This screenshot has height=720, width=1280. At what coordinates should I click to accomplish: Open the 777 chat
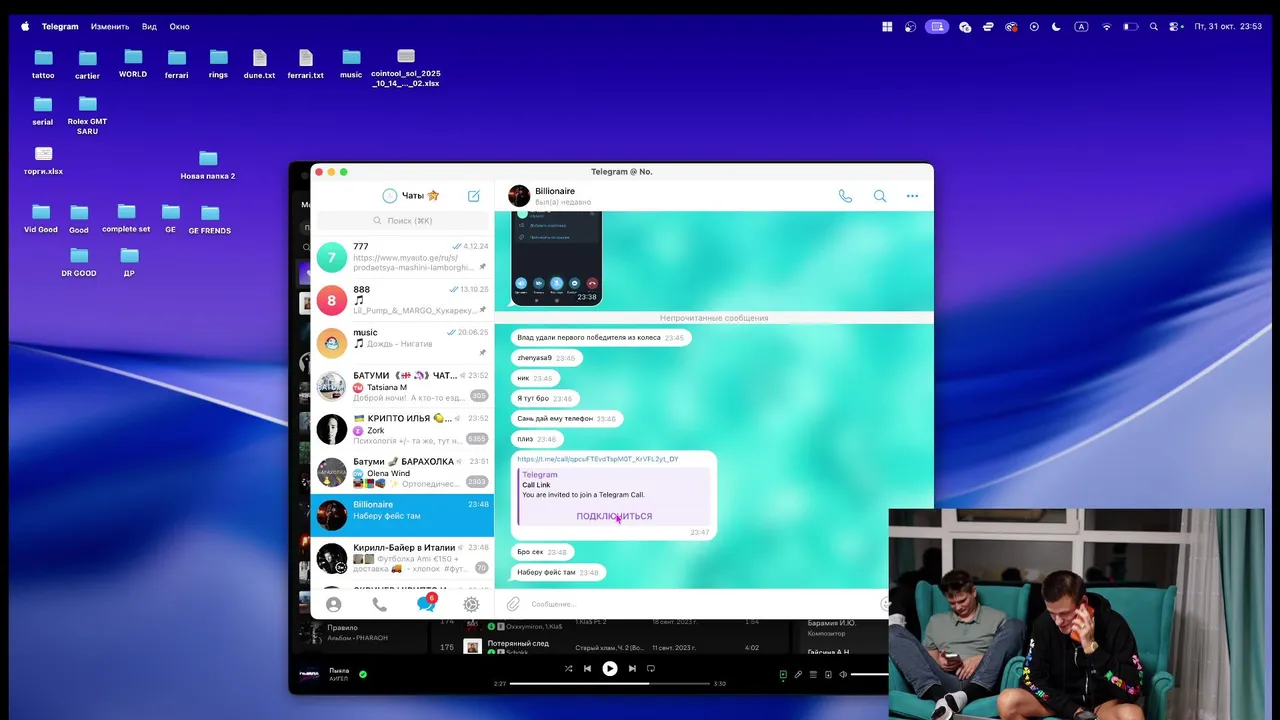click(x=402, y=257)
